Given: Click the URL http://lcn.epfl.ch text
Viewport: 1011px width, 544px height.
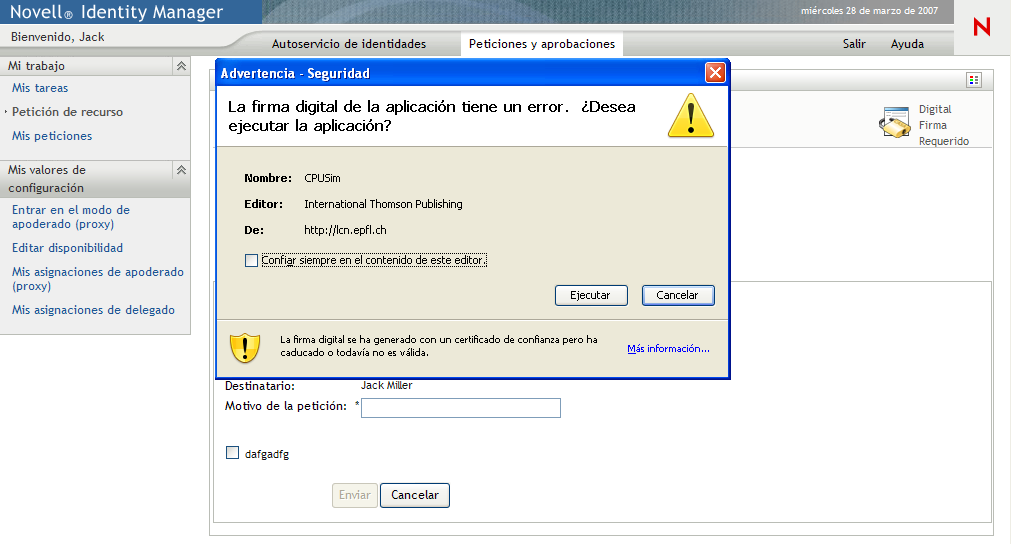Looking at the screenshot, I should tap(345, 230).
